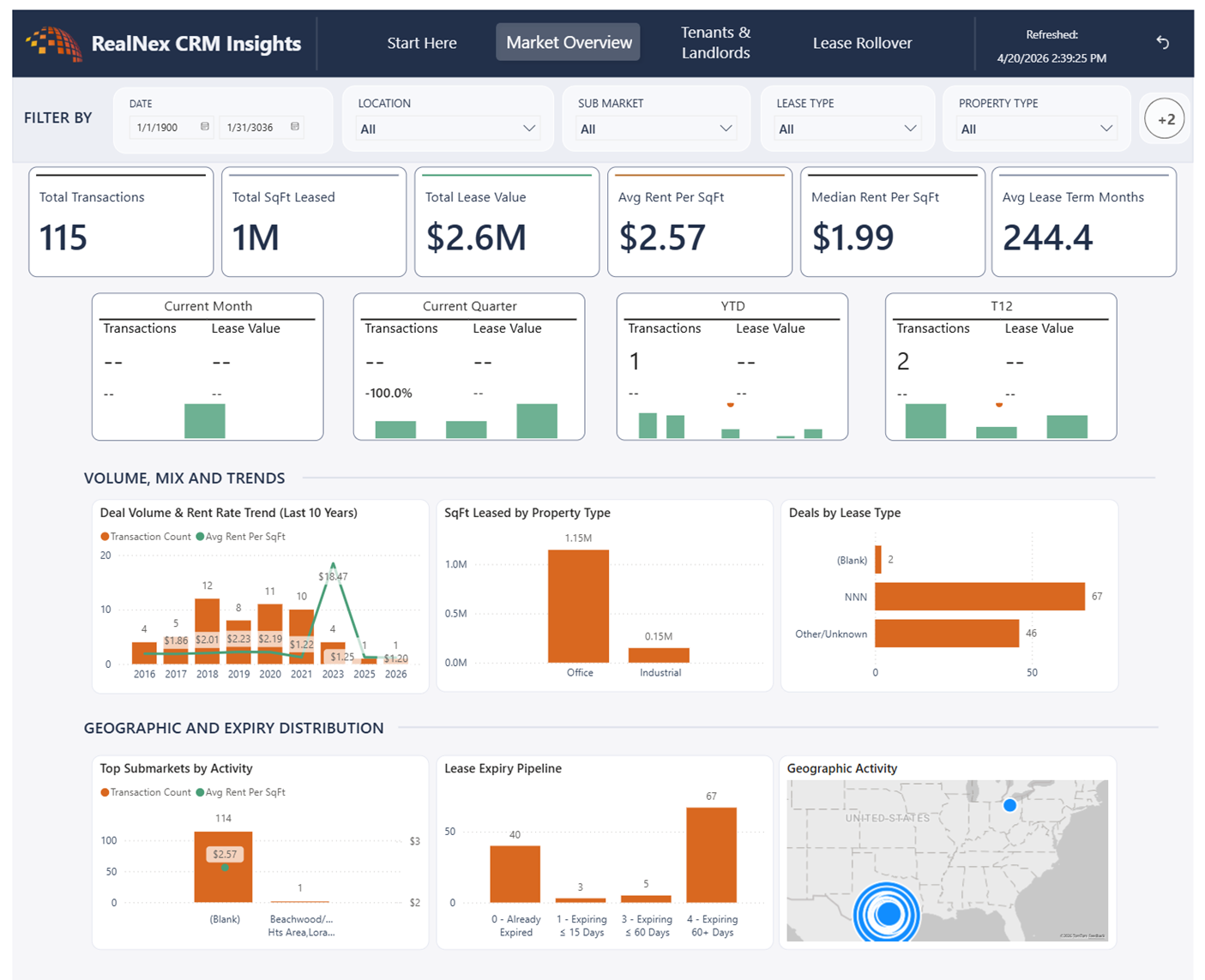Screen dimensions: 1205x980
Task: Click the RealNex globe logo icon
Action: [54, 44]
